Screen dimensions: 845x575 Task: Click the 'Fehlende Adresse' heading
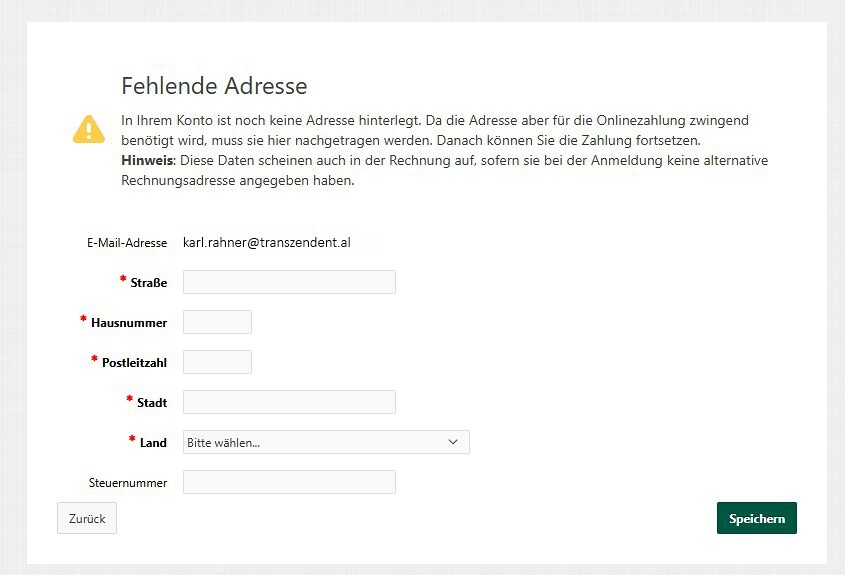214,86
